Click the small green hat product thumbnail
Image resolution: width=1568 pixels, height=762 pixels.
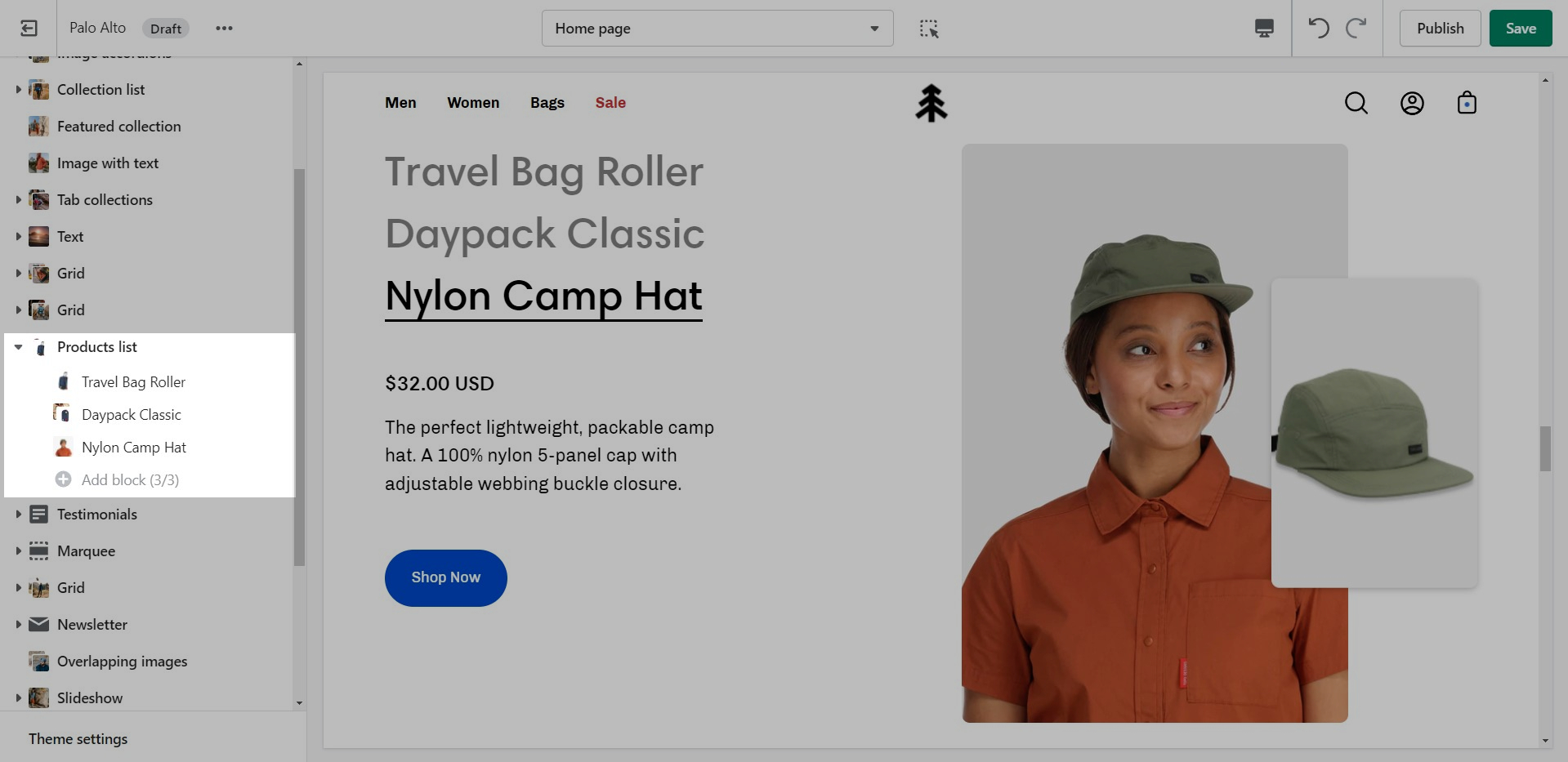[x=1374, y=433]
